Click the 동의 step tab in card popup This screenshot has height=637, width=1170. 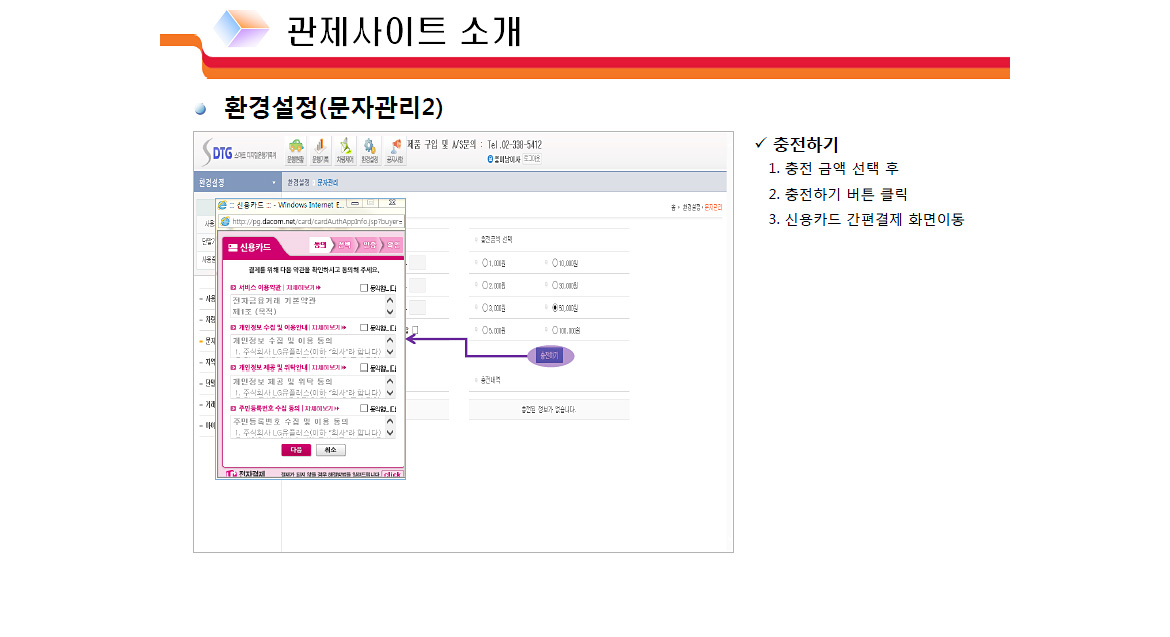[x=320, y=245]
